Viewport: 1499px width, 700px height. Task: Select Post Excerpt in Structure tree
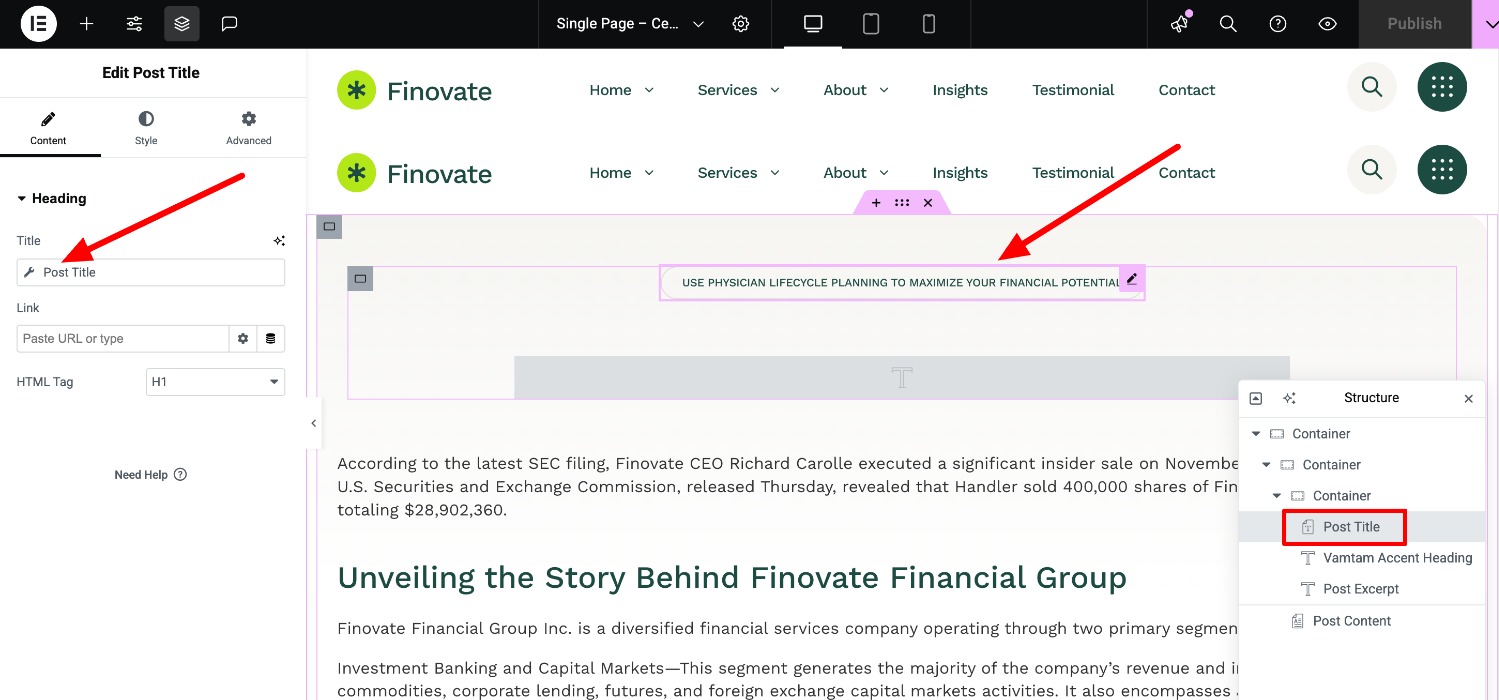click(x=1361, y=589)
